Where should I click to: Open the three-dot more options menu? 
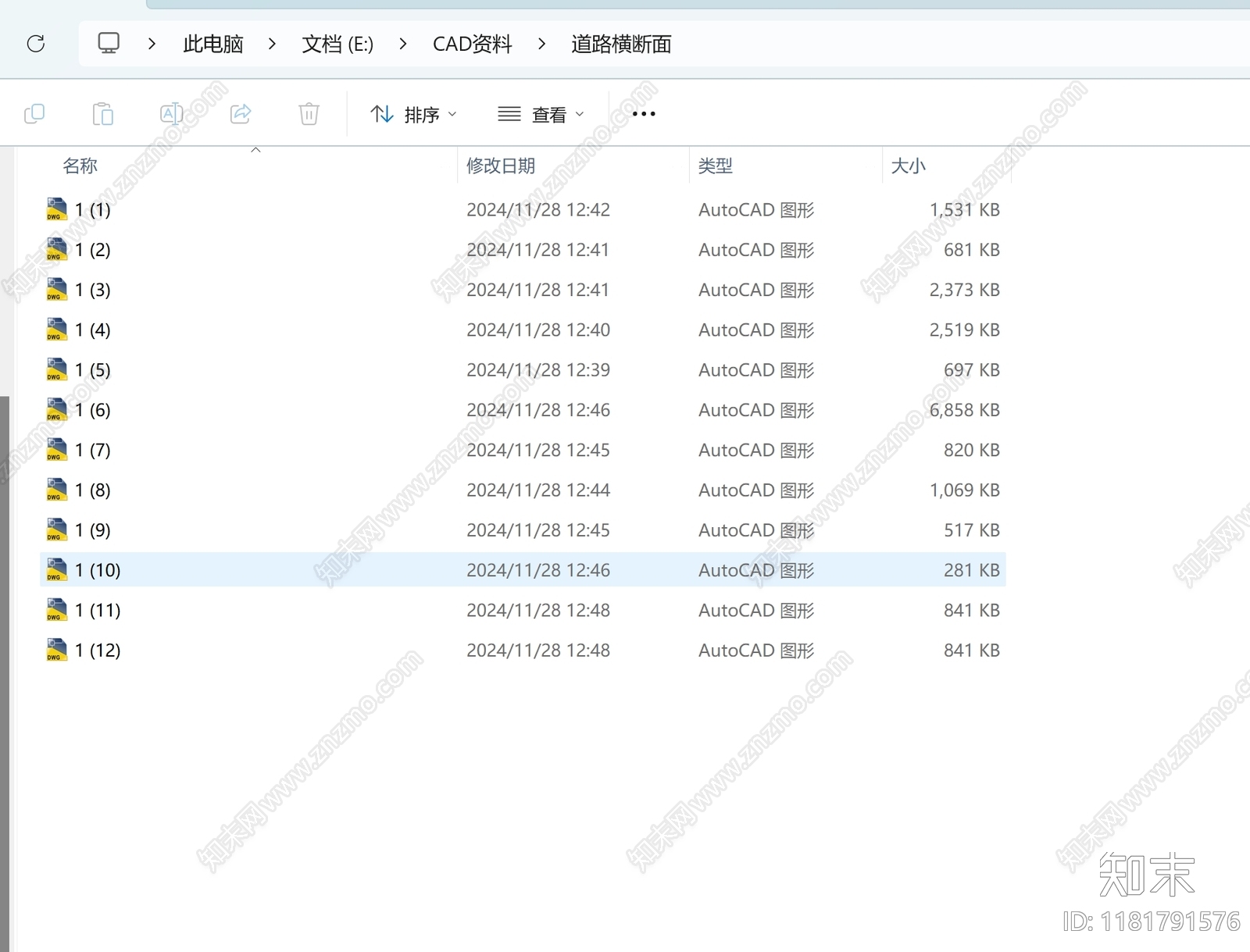pyautogui.click(x=644, y=114)
